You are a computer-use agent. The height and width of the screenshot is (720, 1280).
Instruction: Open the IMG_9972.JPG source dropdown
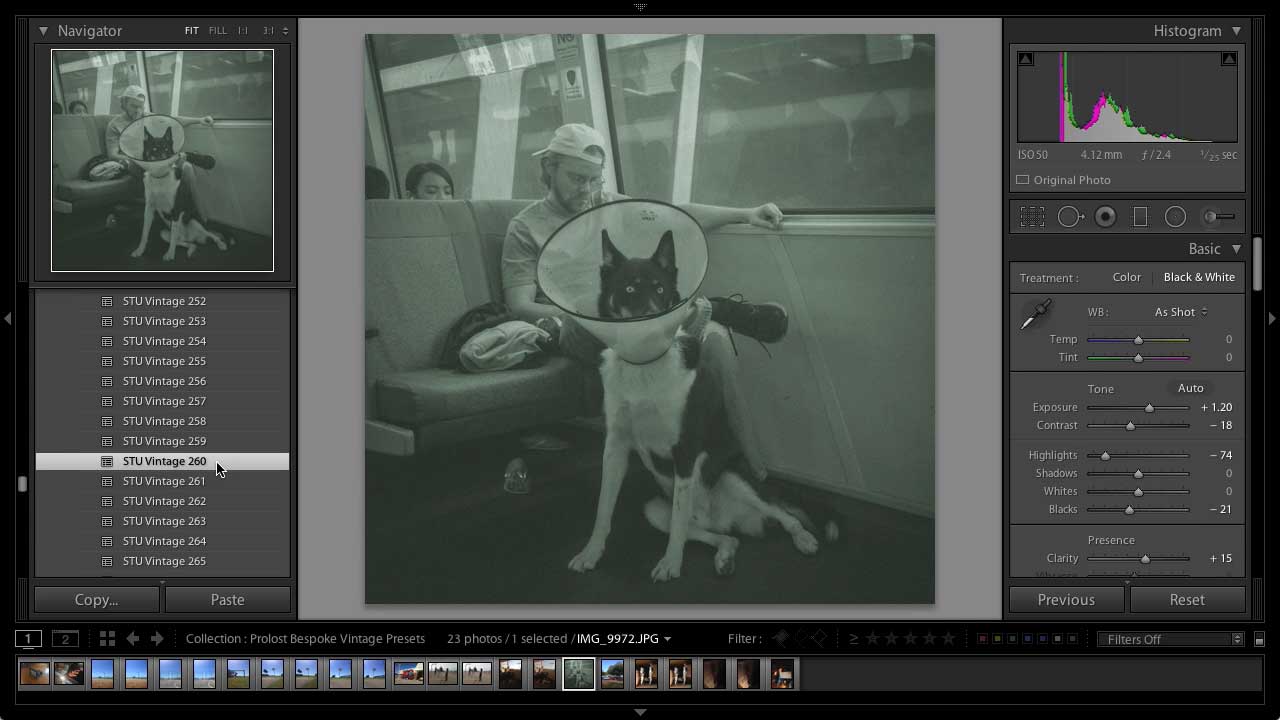[624, 639]
